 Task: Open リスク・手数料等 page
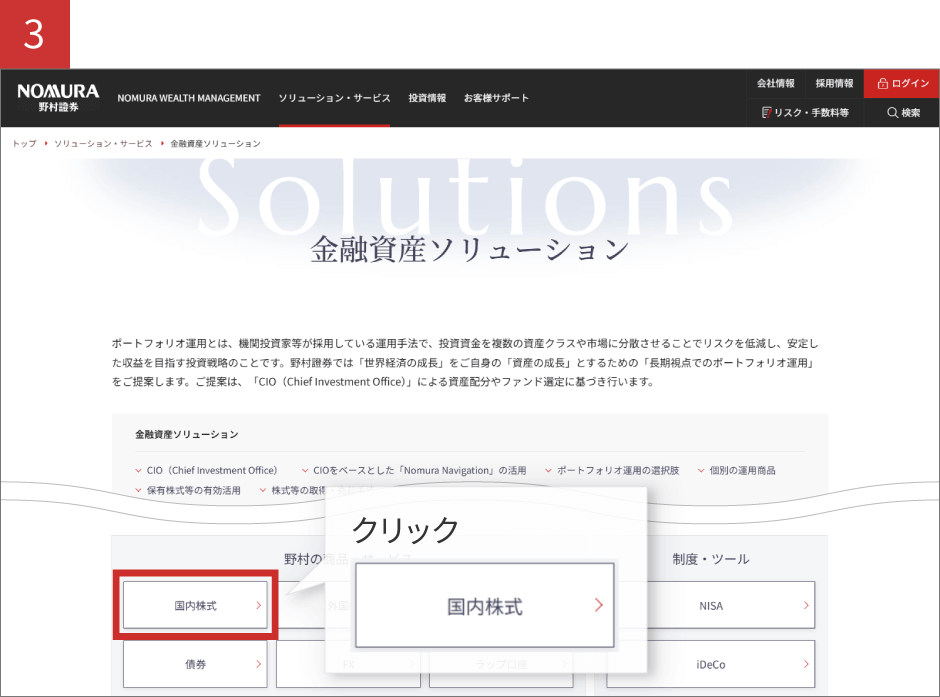click(805, 113)
